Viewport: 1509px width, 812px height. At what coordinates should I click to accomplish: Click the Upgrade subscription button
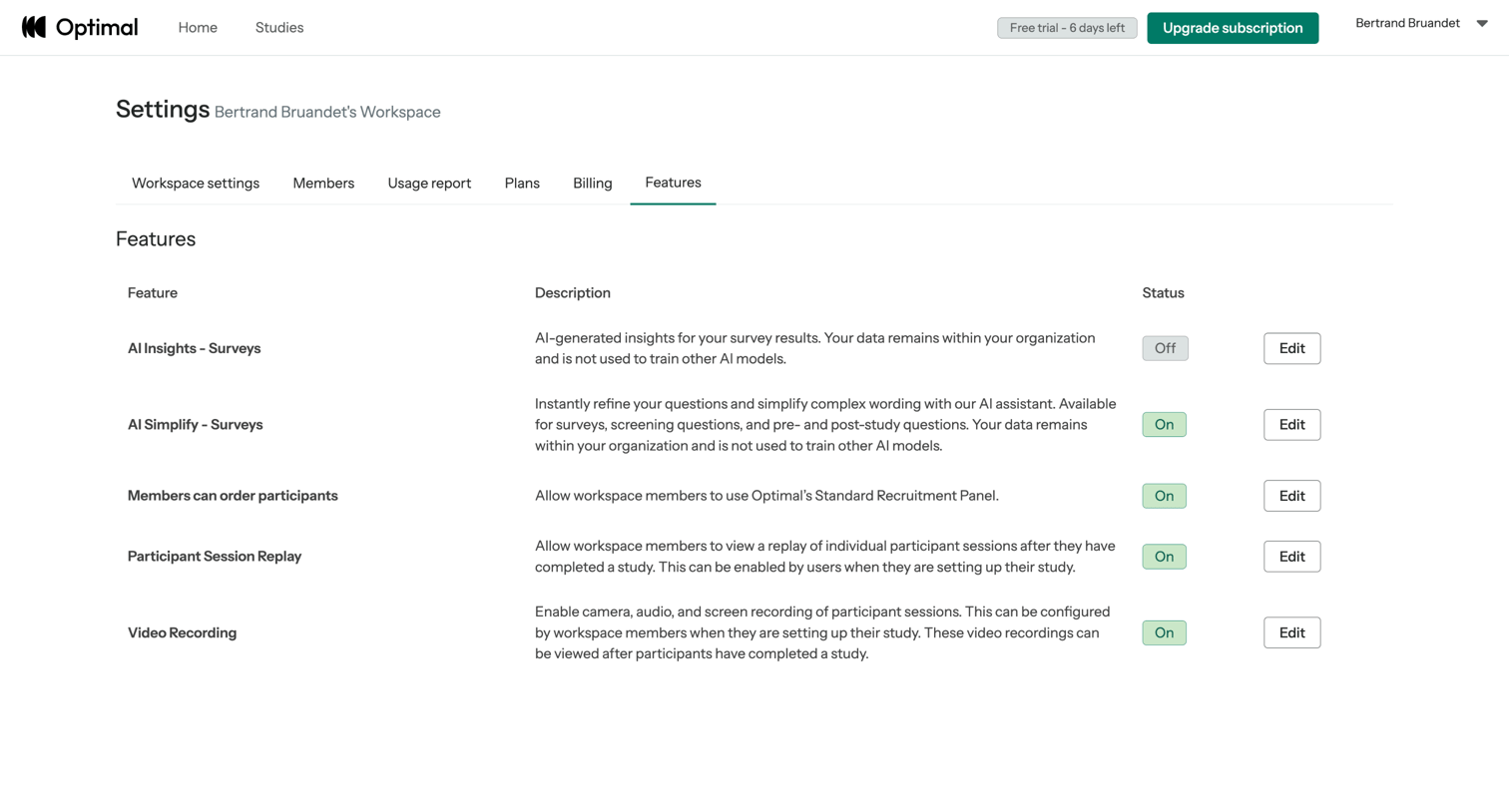[x=1233, y=28]
